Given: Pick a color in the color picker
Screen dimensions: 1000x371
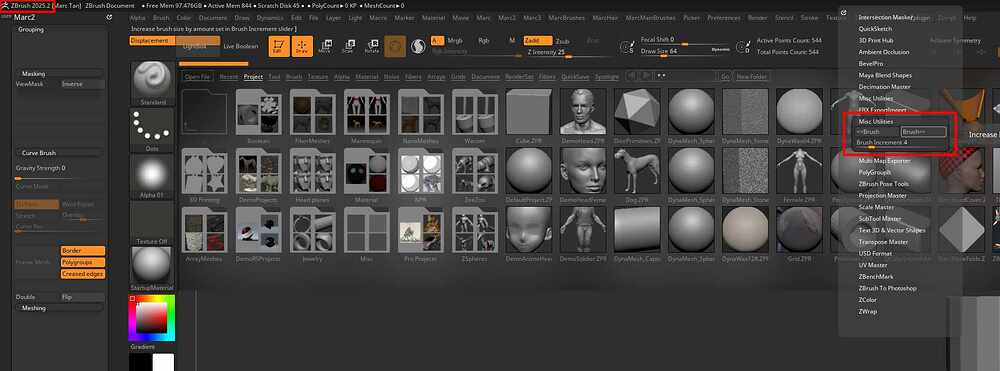Looking at the screenshot, I should pos(151,318).
